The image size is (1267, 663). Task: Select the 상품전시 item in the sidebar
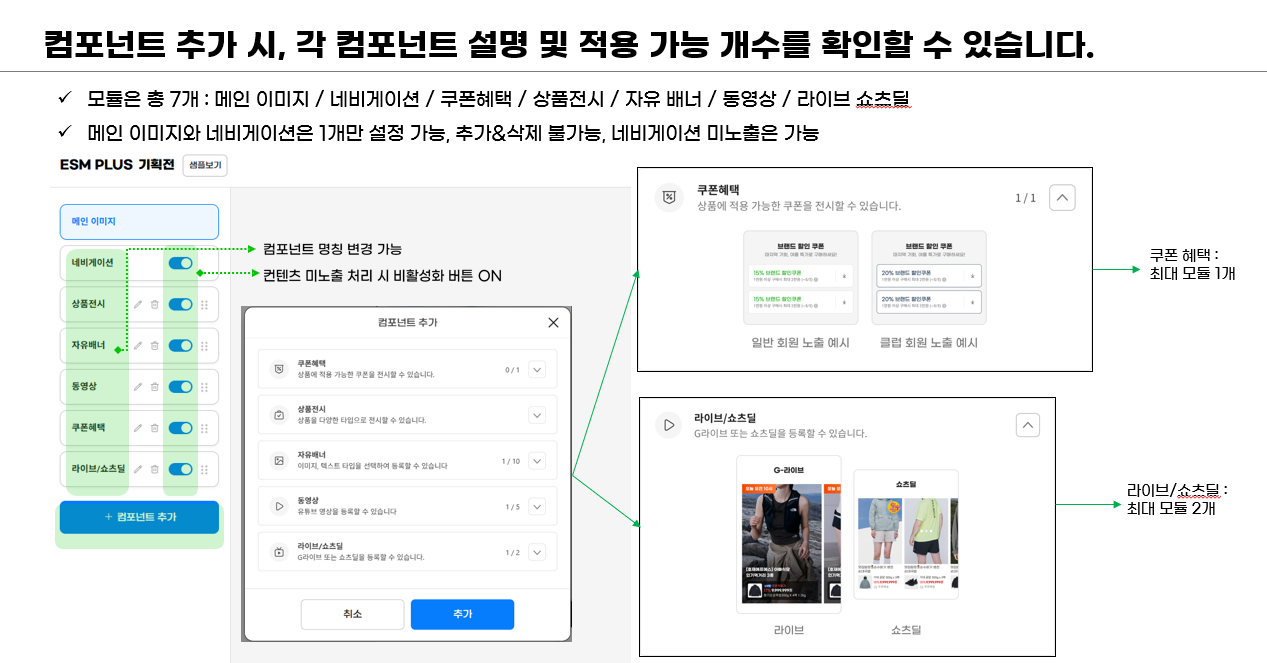[x=139, y=304]
